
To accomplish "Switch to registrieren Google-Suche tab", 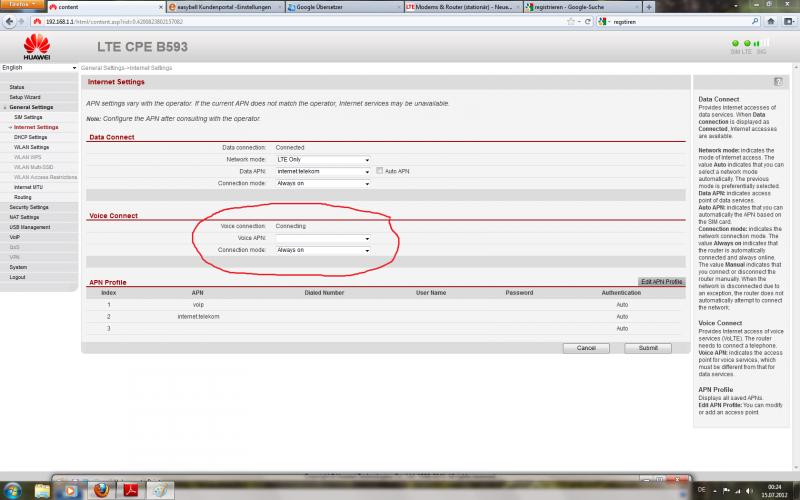I will coord(582,7).
